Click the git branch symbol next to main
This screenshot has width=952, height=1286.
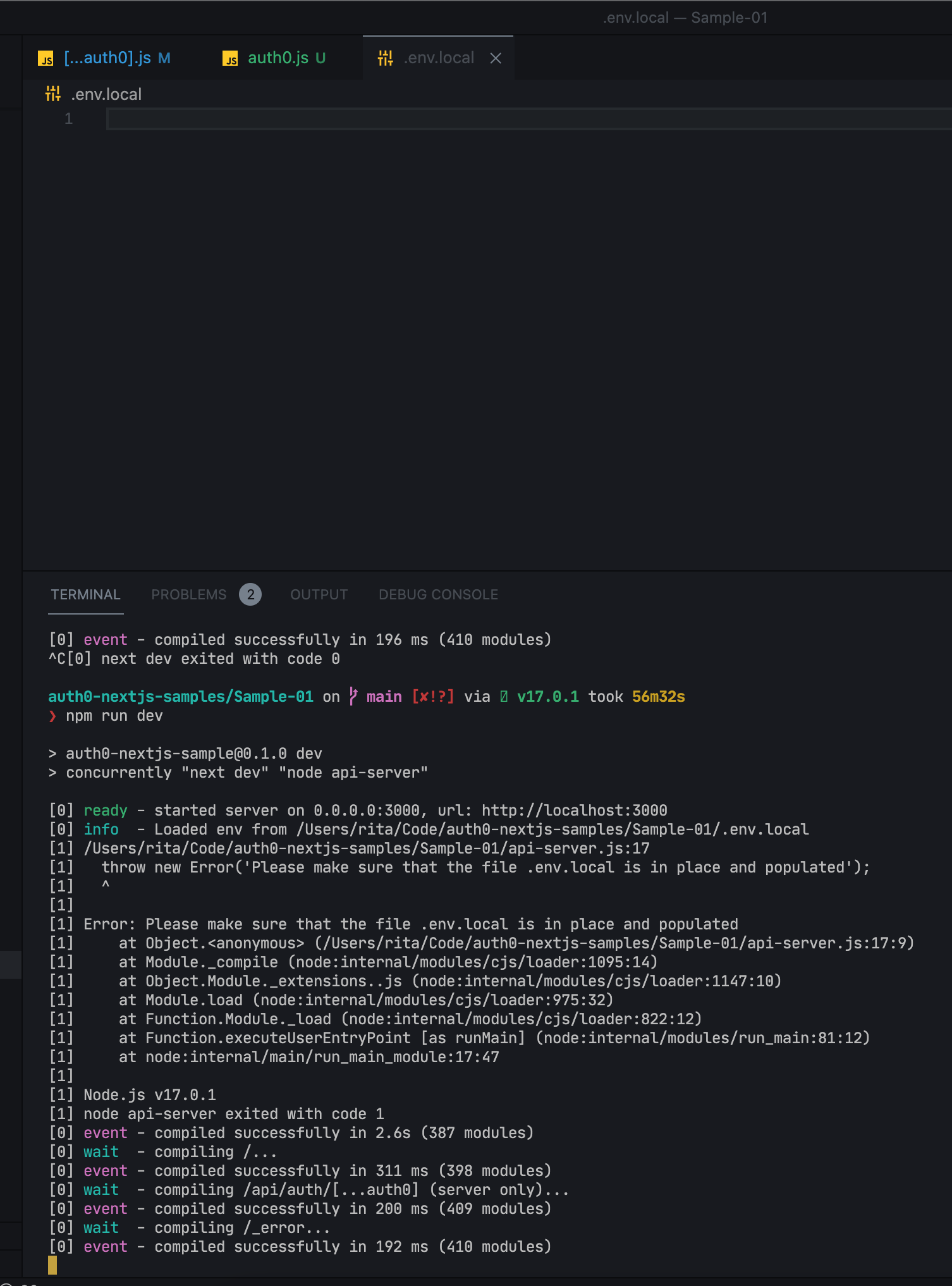click(352, 695)
